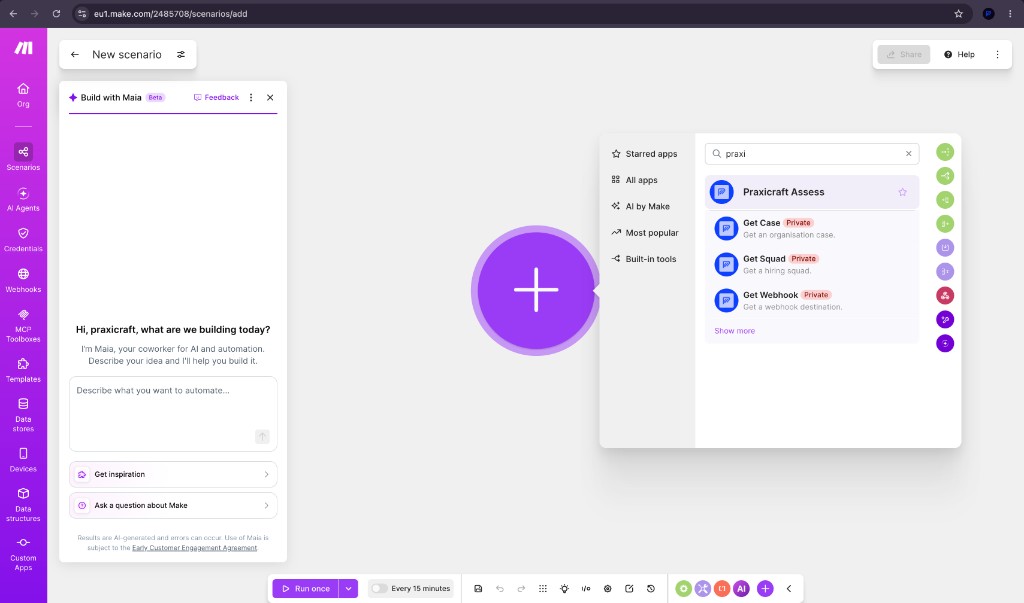Expand Get inspiration option

[173, 474]
